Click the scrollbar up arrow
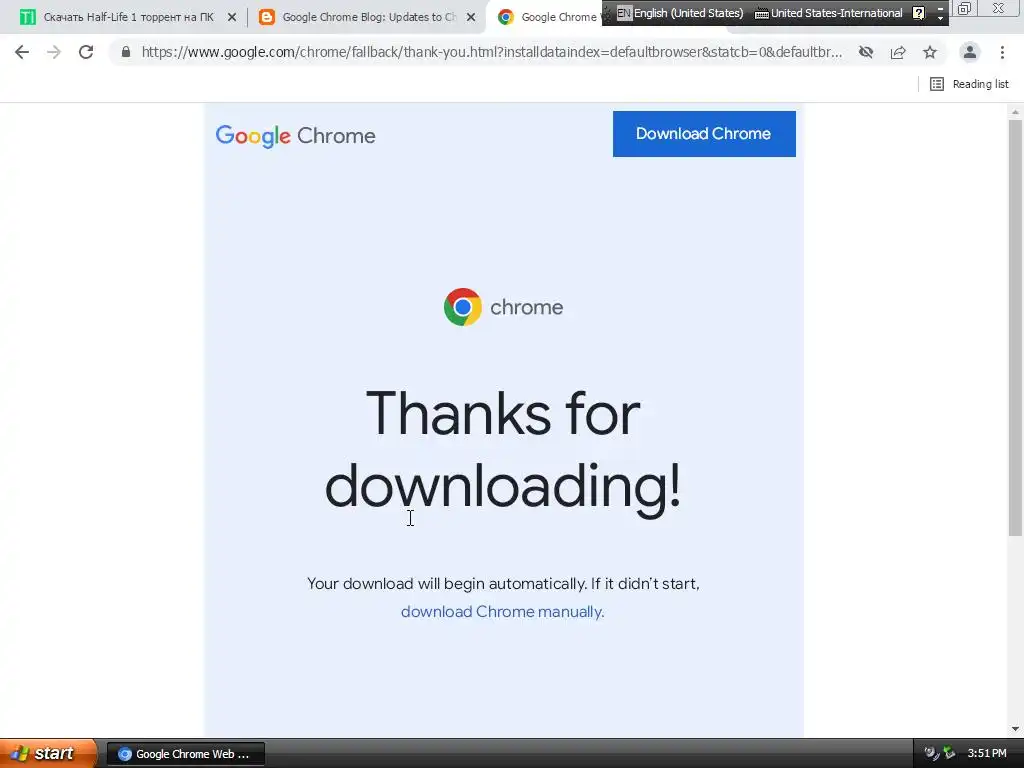The width and height of the screenshot is (1024, 768). [1015, 112]
